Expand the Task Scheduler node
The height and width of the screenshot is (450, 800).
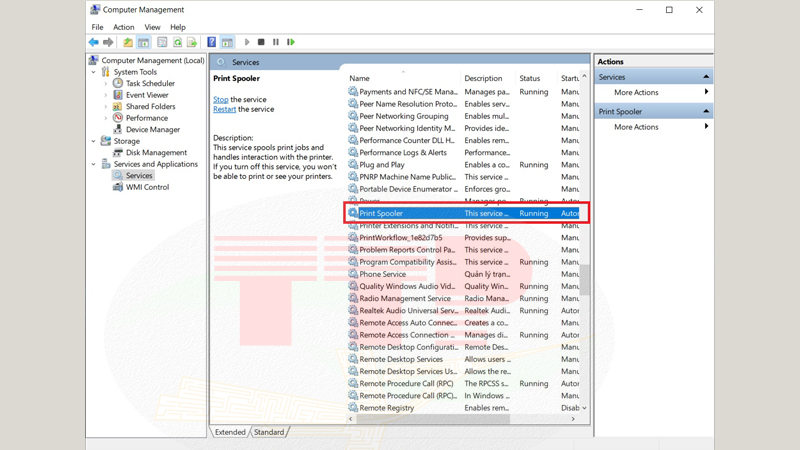tap(106, 84)
